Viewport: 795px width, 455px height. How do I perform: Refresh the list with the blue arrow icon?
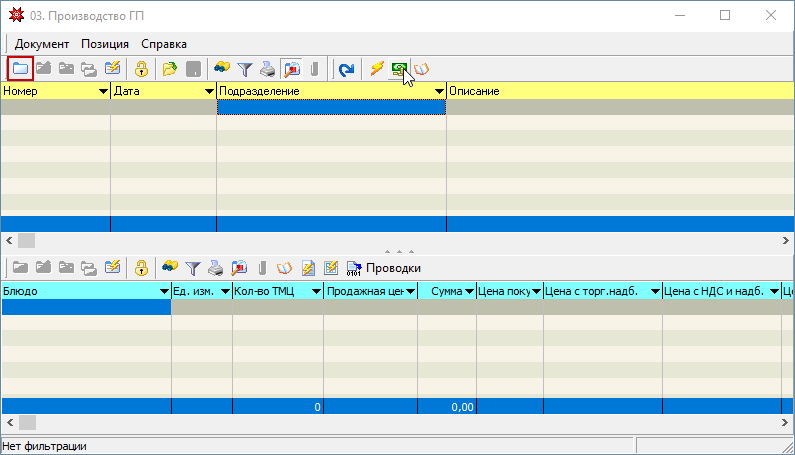coord(346,69)
